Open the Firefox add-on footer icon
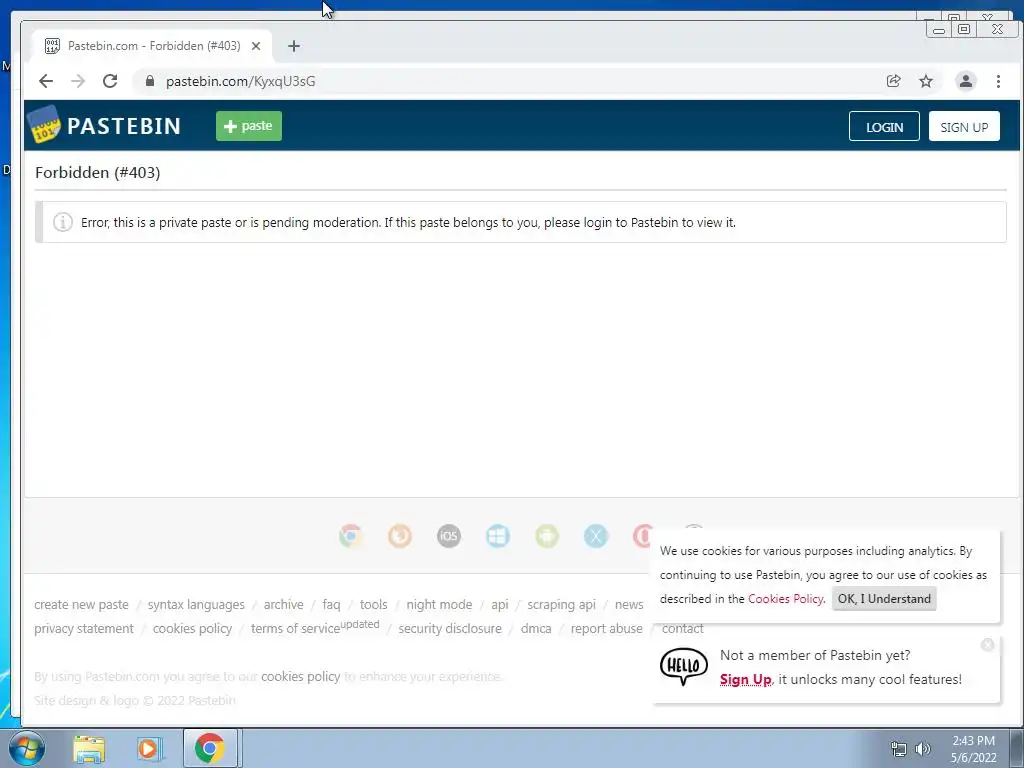 click(400, 536)
